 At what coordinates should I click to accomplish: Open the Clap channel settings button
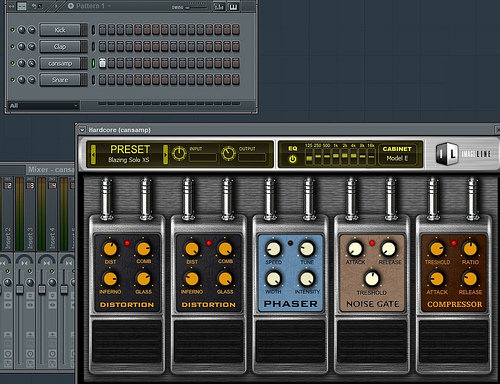tap(60, 46)
